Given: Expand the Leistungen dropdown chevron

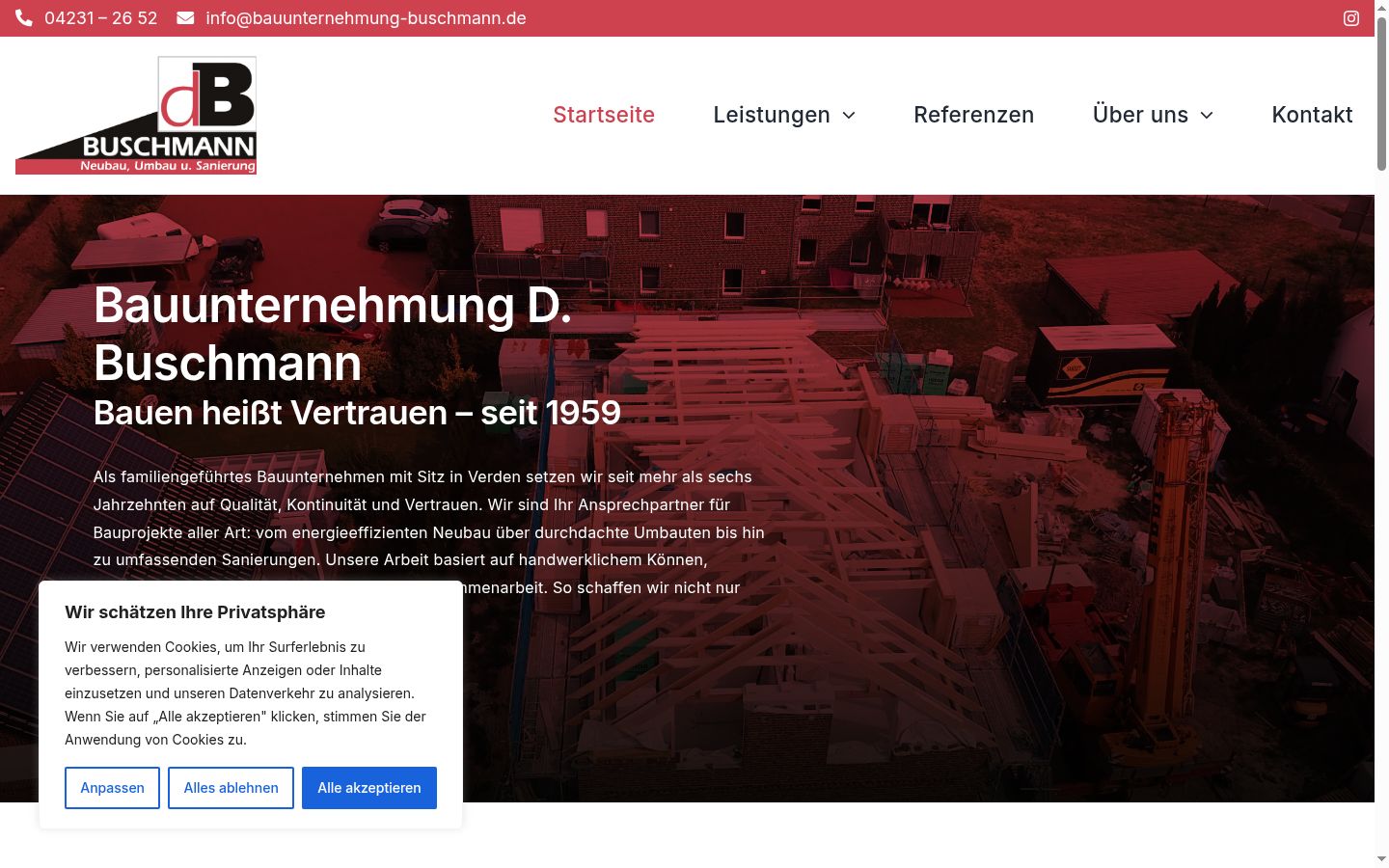Looking at the screenshot, I should pyautogui.click(x=849, y=116).
